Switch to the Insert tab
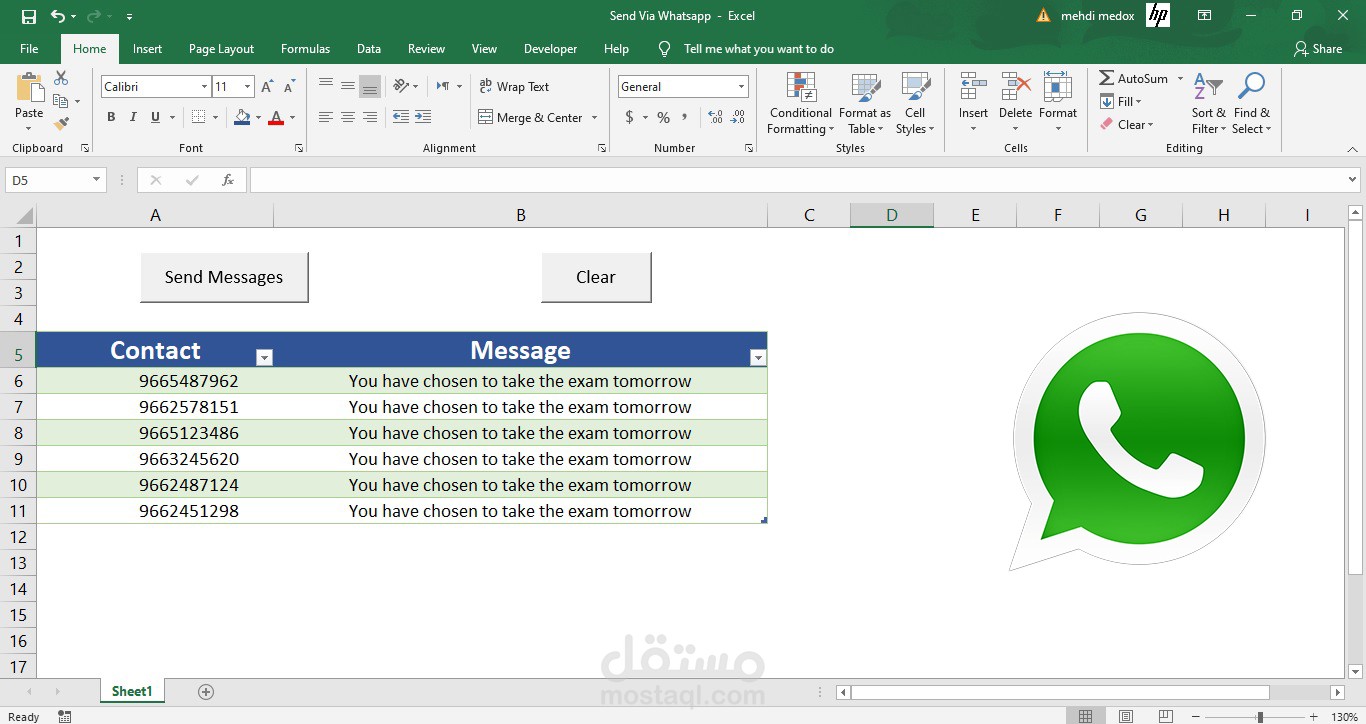Screen dimensions: 1366x724 147,48
